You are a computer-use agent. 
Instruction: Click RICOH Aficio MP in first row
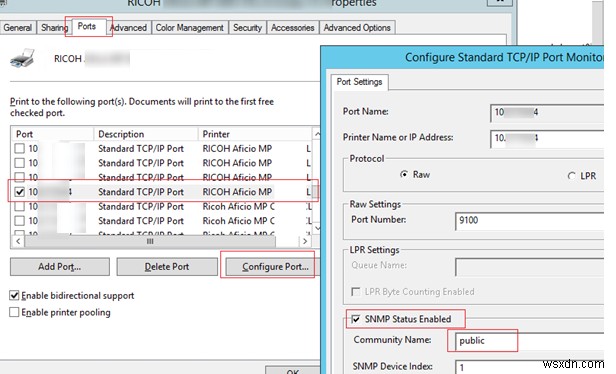(237, 148)
